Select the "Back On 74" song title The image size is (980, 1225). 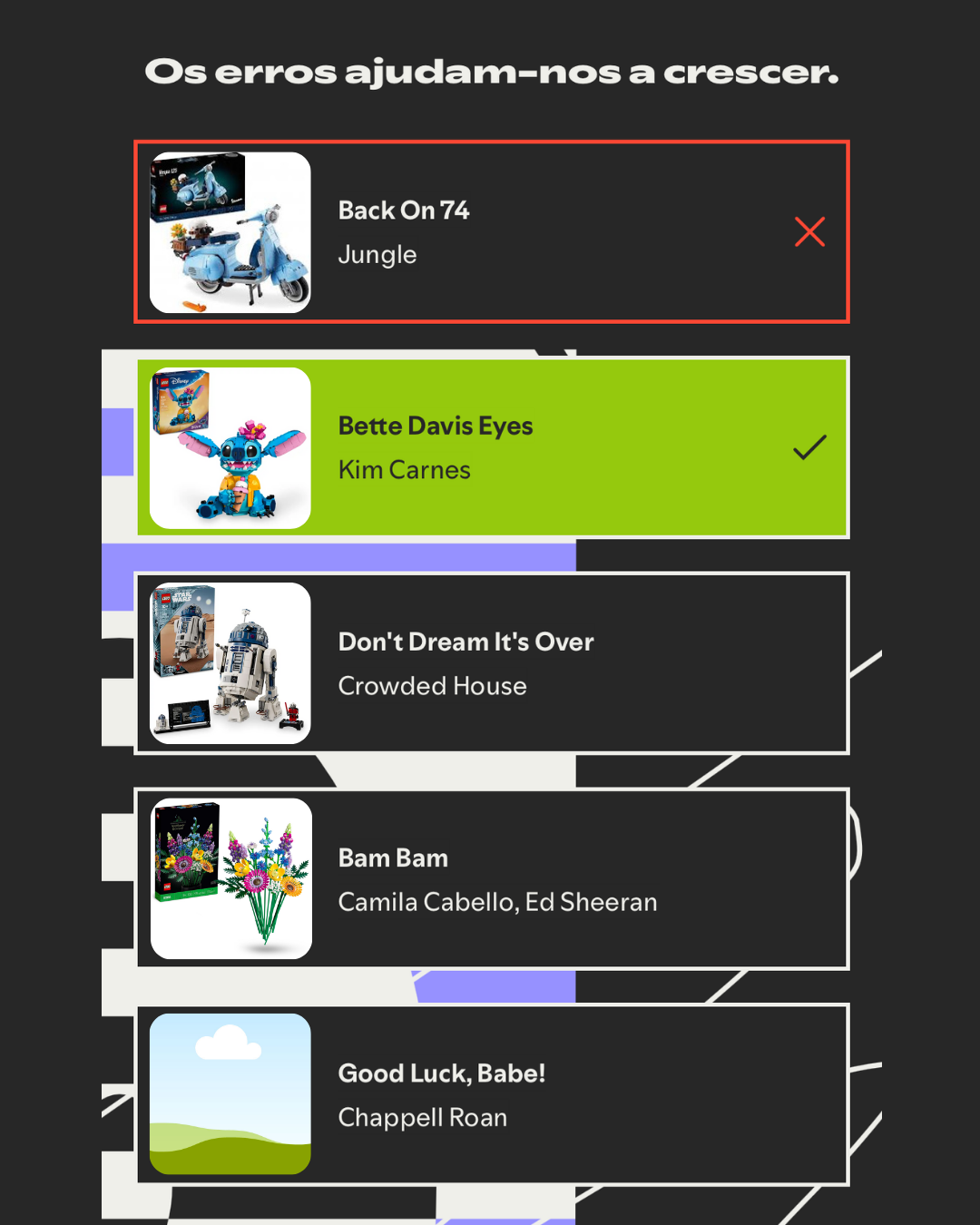click(x=404, y=211)
